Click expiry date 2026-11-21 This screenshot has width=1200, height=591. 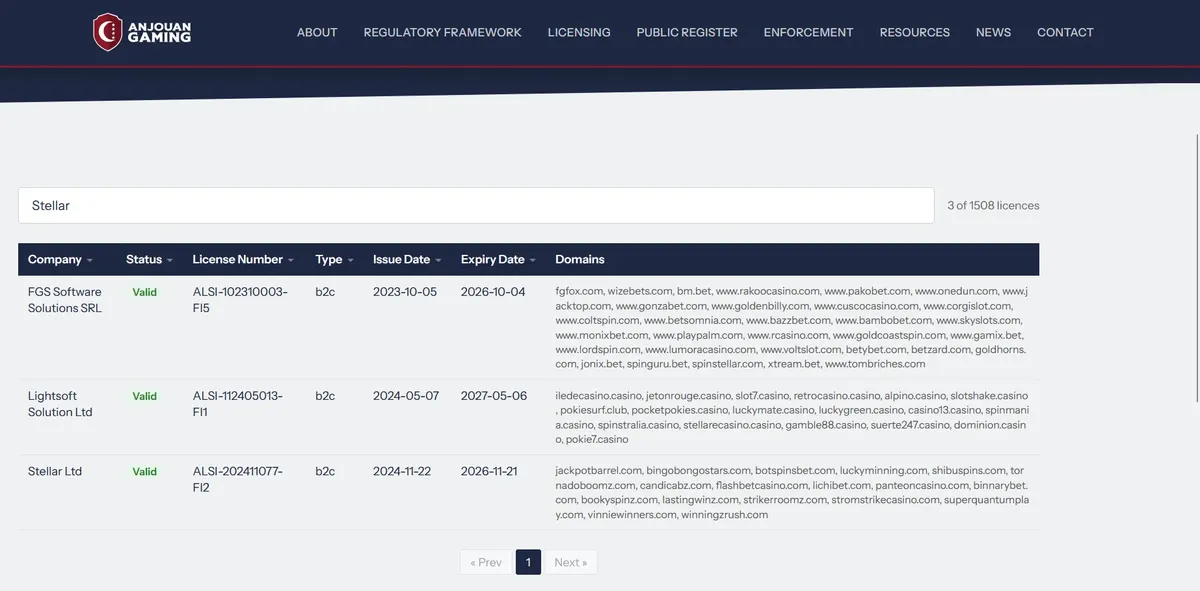pyautogui.click(x=489, y=471)
